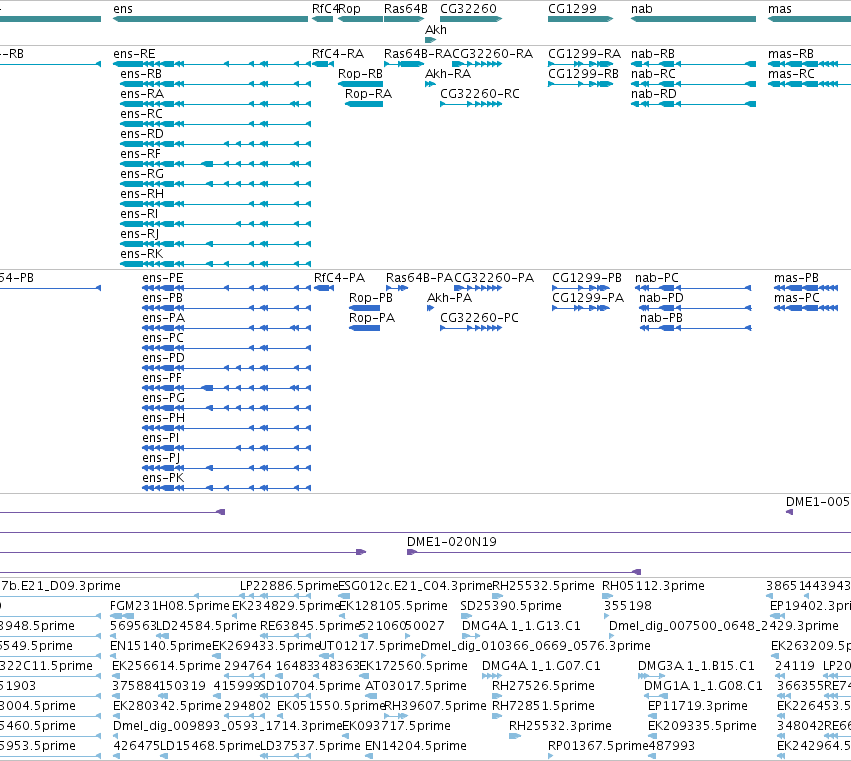
Task: Select the Rop-RA transcript label
Action: coord(368,94)
